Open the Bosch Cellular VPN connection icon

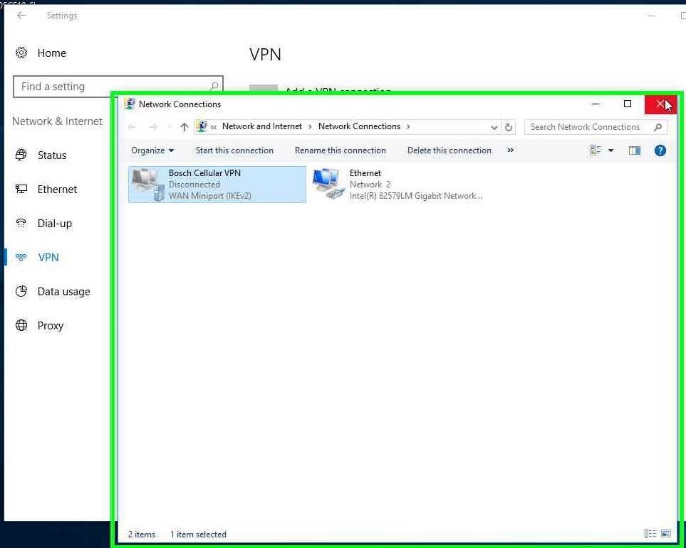click(148, 184)
